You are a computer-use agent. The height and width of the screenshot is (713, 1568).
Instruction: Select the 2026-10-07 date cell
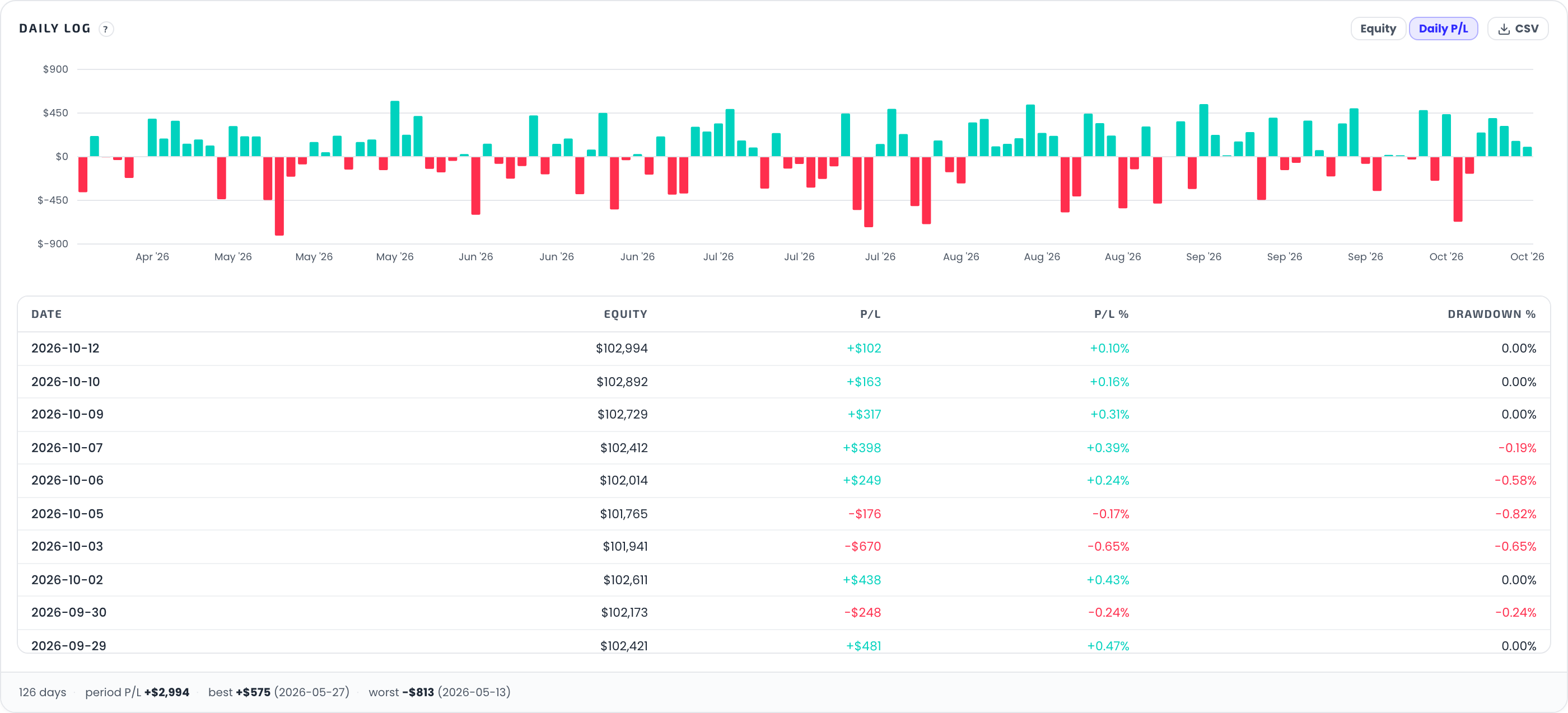coord(67,448)
